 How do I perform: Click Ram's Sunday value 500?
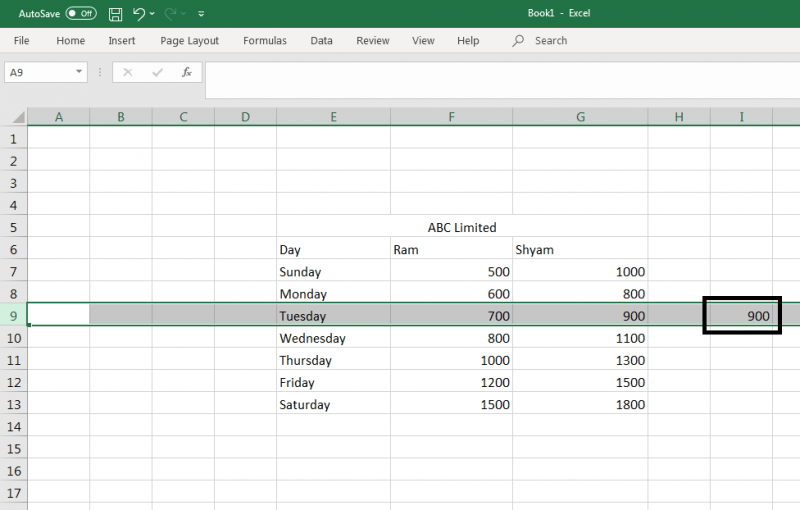click(x=452, y=272)
